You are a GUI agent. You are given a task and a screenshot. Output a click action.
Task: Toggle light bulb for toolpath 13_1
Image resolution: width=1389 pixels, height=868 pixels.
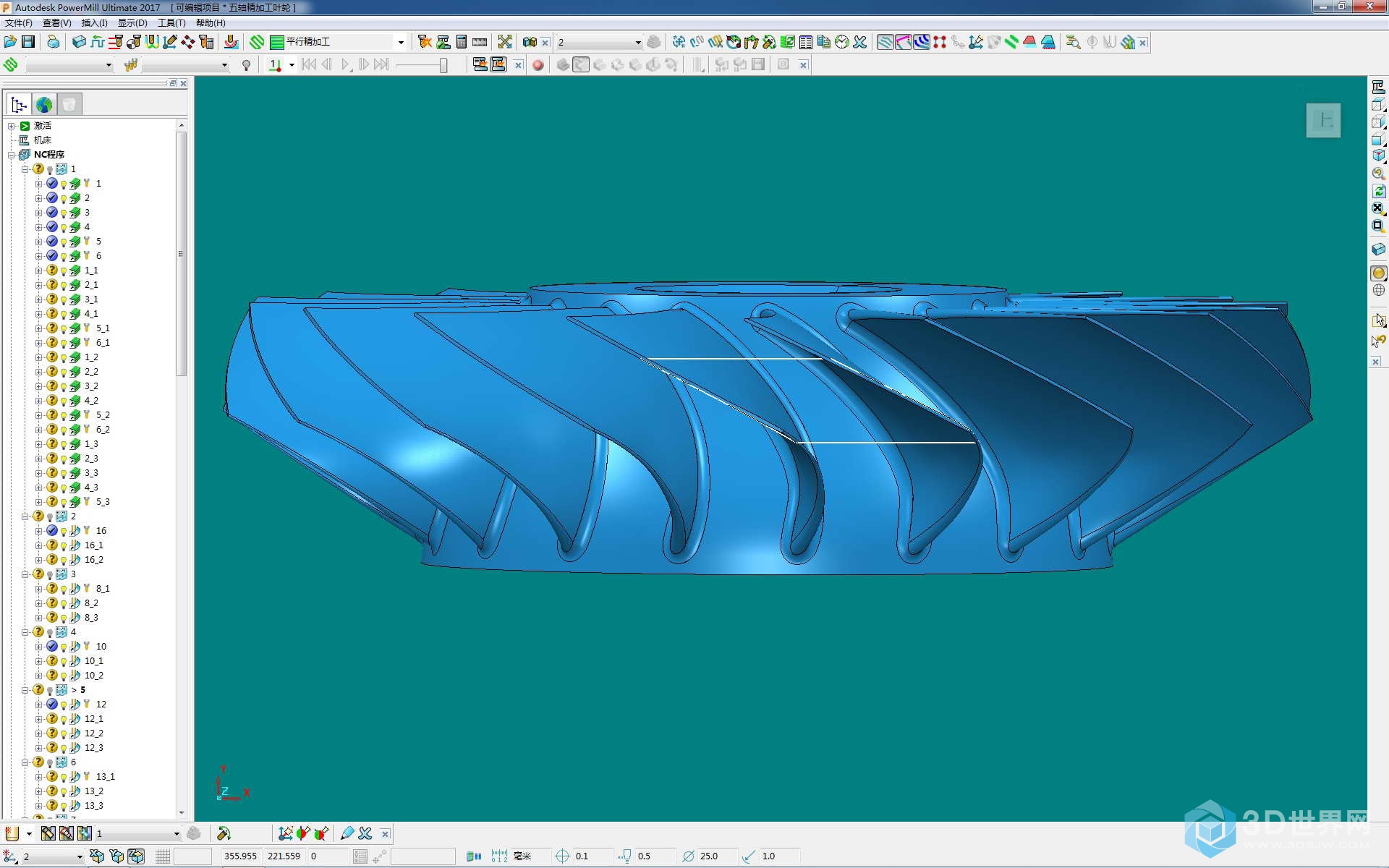(x=64, y=778)
